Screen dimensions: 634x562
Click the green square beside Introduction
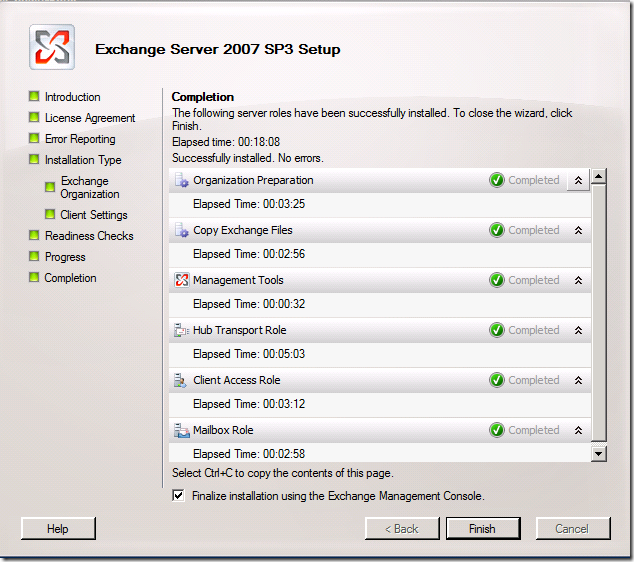pyautogui.click(x=34, y=96)
